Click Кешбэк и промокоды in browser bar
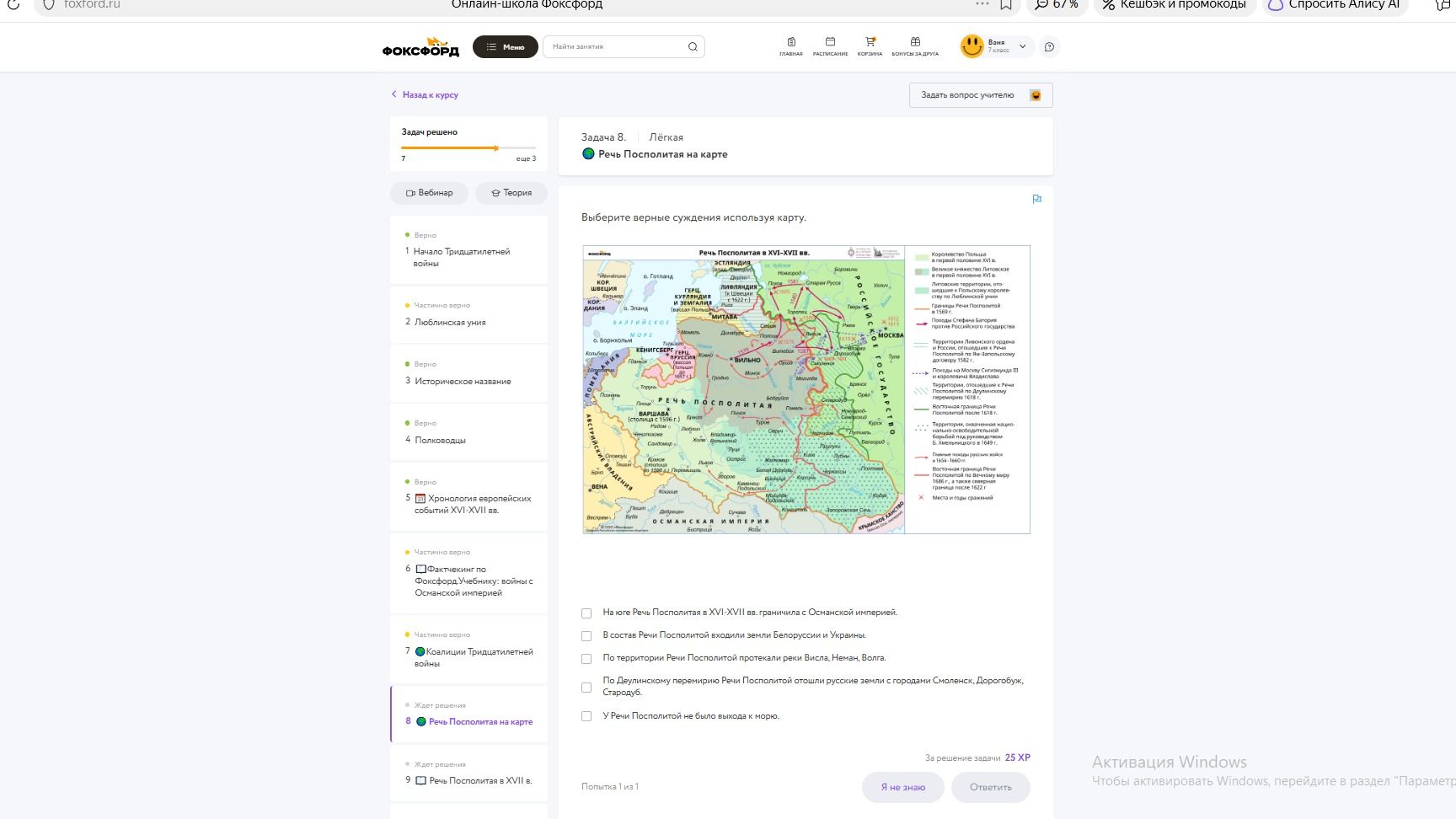 point(1175,5)
